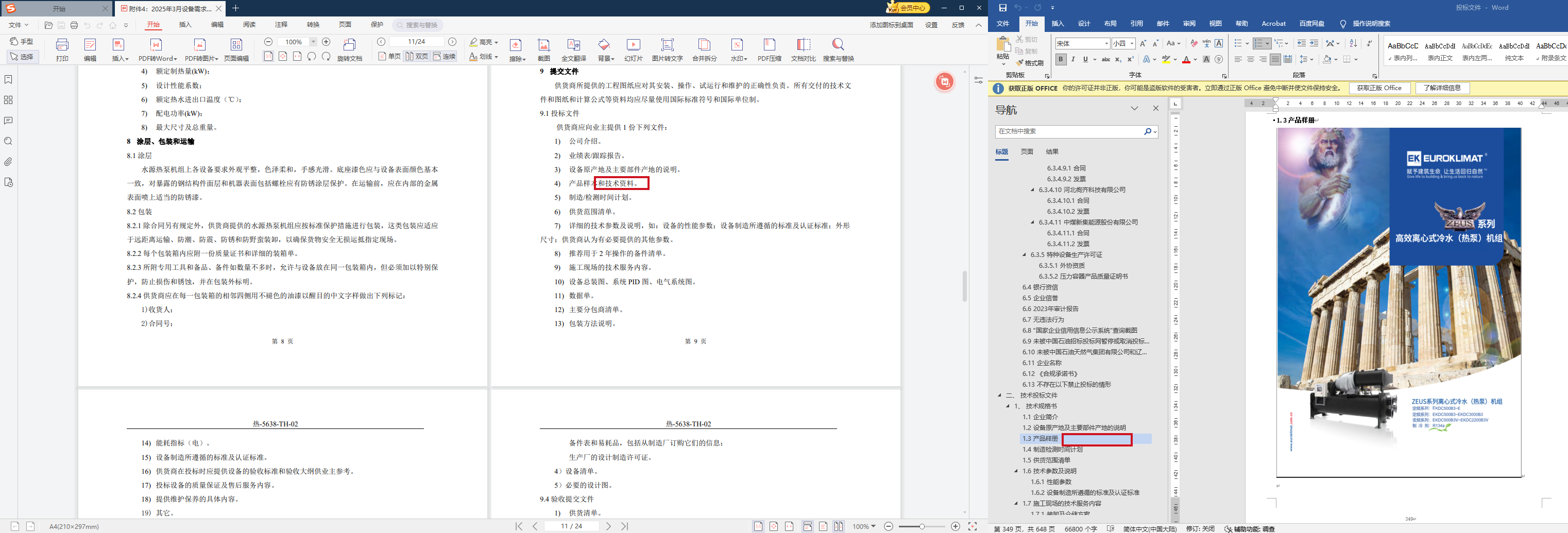Toggle continuous (连续) scrolling view
Viewport: 1568px width, 533px height.
pos(445,57)
